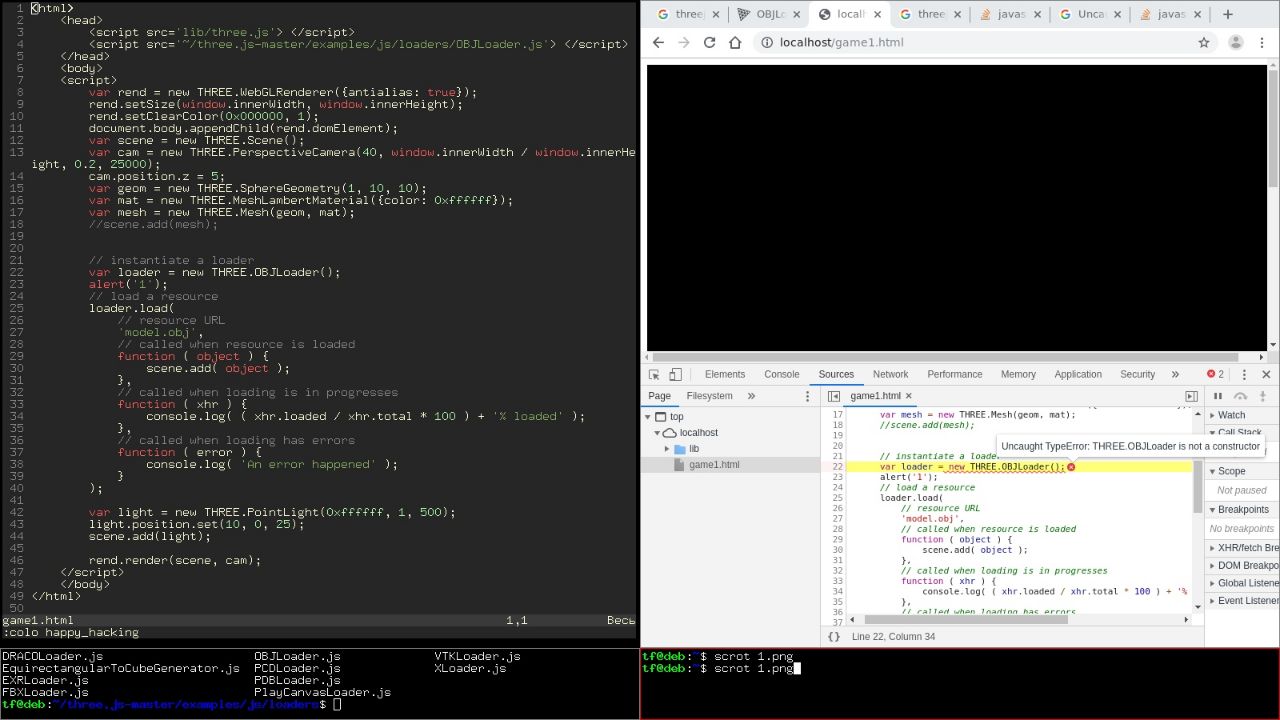Click the address bar URL localhost/game1.html
The width and height of the screenshot is (1280, 720).
point(841,43)
